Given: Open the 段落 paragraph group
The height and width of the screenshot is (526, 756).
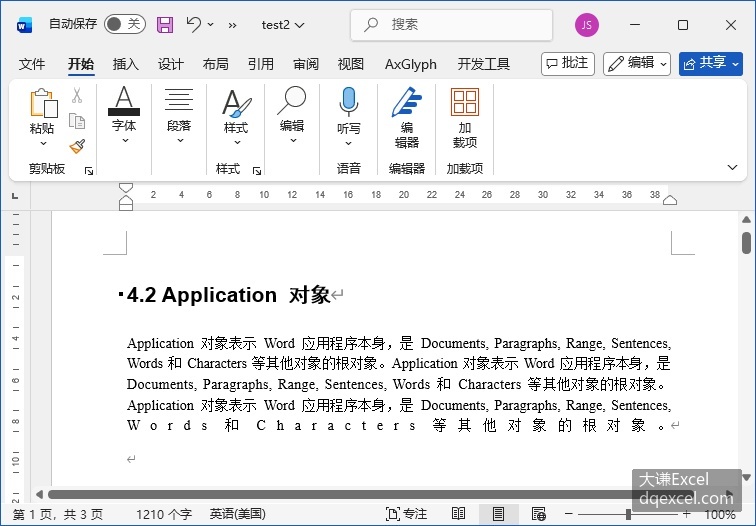Looking at the screenshot, I should tap(179, 115).
